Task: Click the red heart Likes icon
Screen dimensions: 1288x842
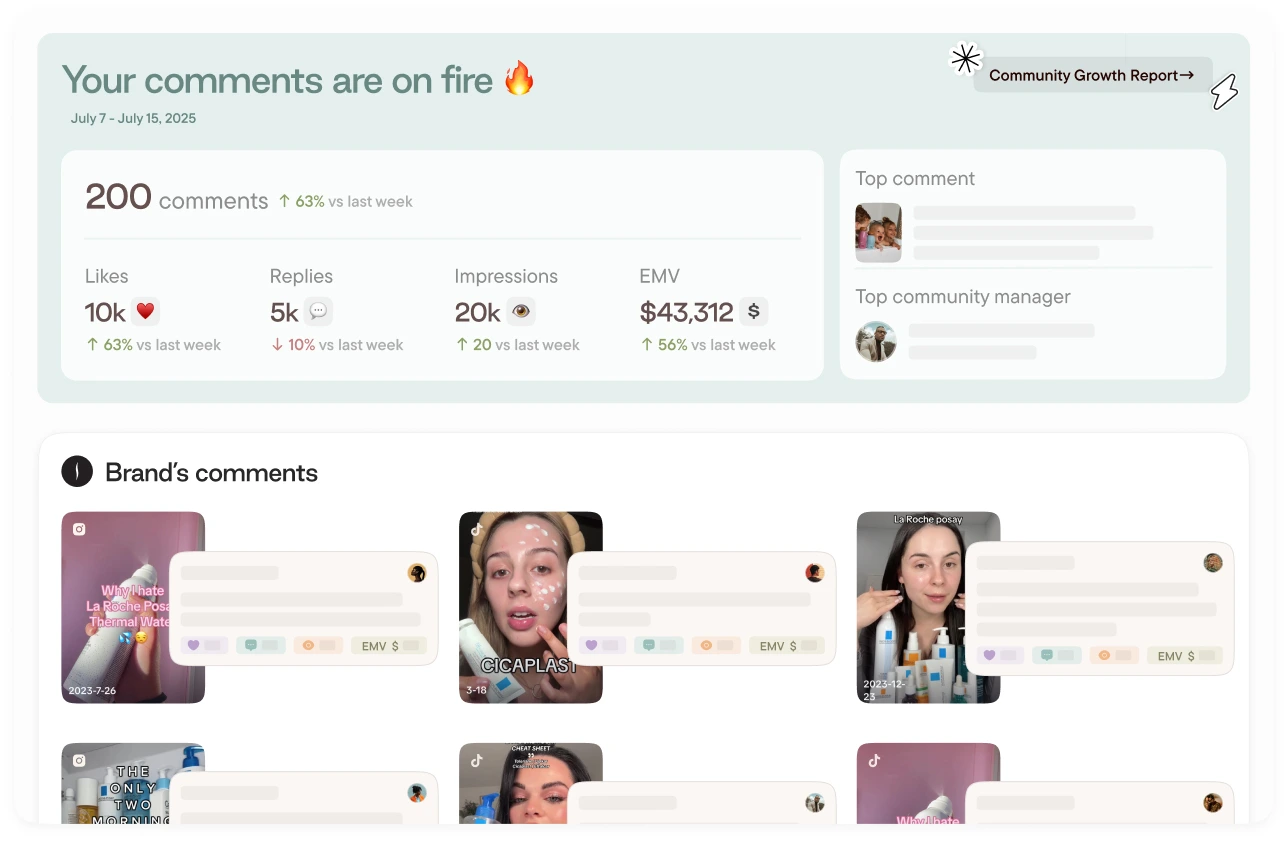Action: (x=145, y=312)
